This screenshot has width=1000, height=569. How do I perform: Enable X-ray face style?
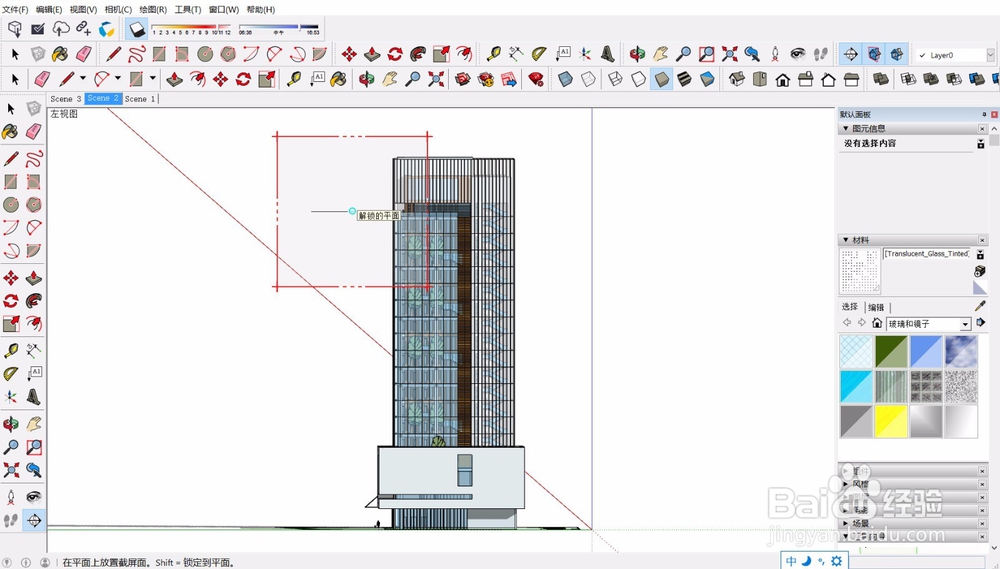point(564,79)
